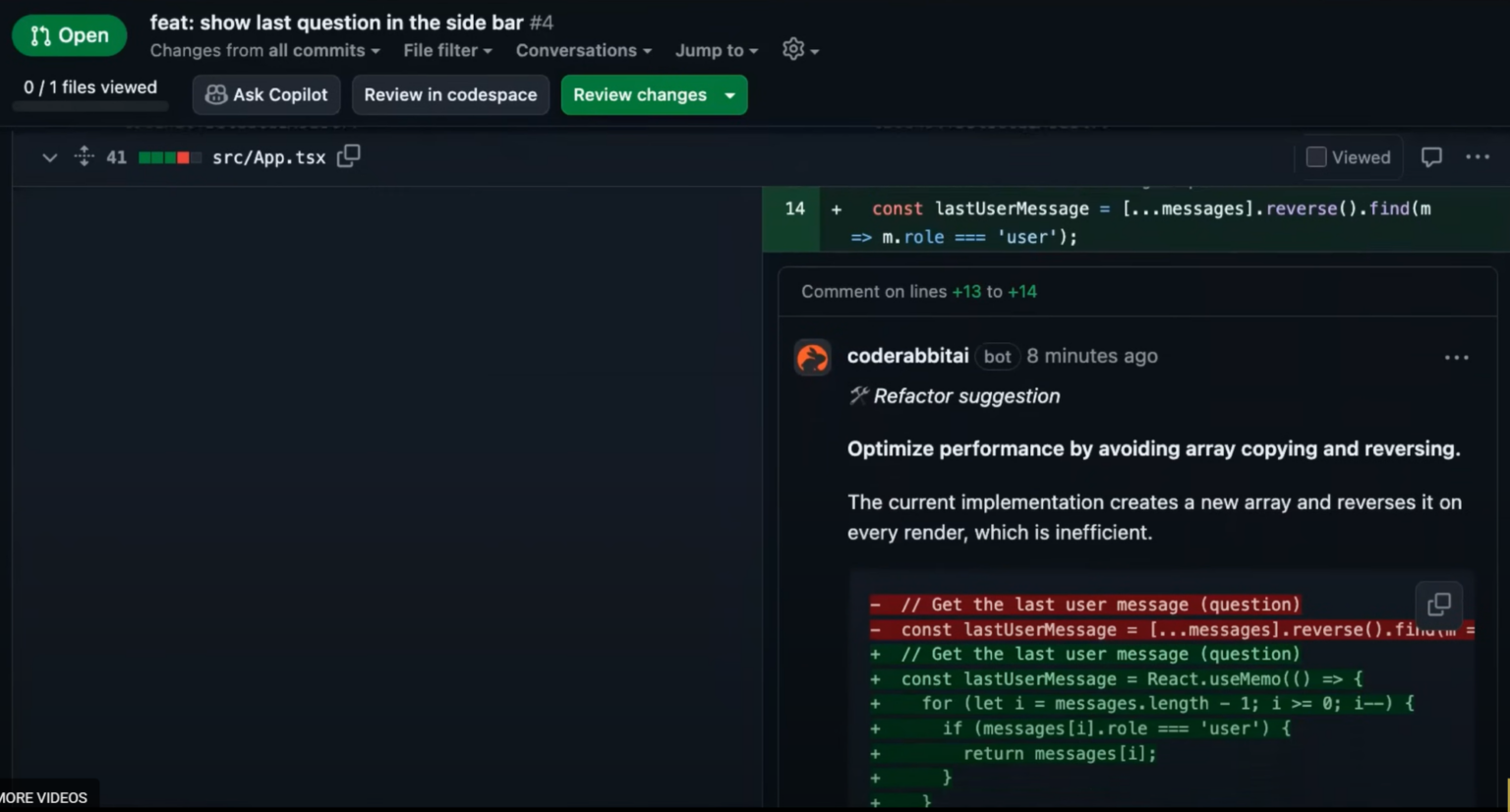Image resolution: width=1510 pixels, height=812 pixels.
Task: Click the move-file drag handle near App.tsx
Action: [84, 156]
